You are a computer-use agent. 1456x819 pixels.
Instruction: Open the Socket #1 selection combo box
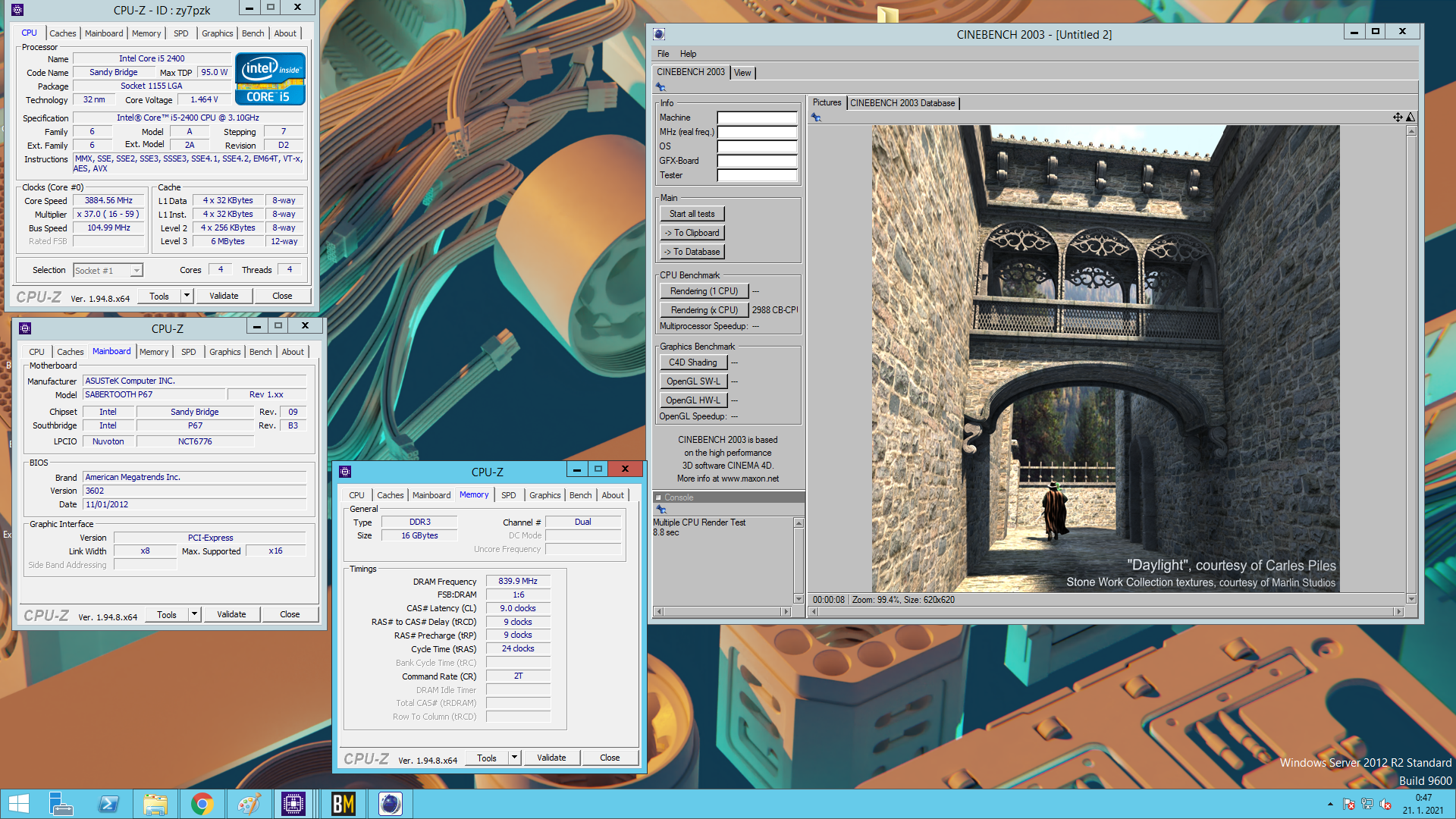click(x=108, y=271)
